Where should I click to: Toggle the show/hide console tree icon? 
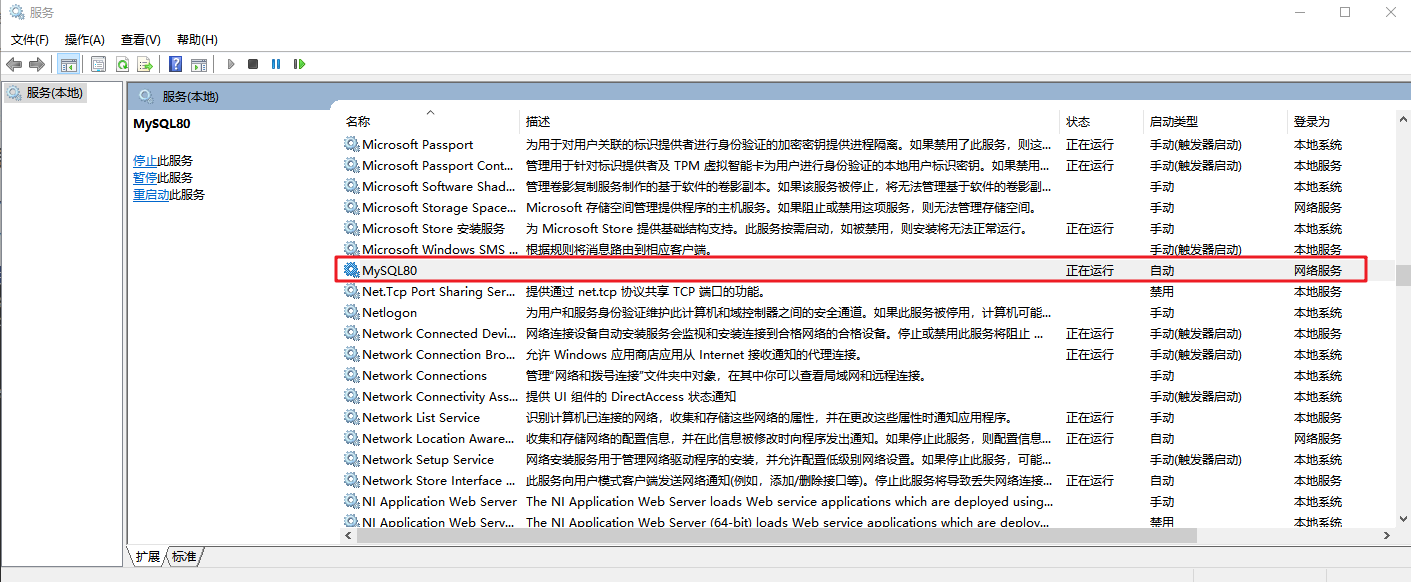69,64
